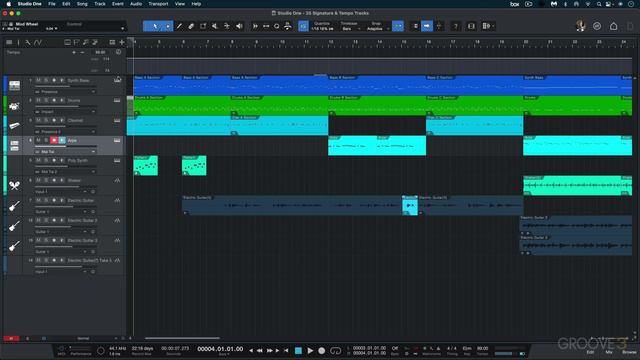Screen dimensions: 640x360
Task: Open the Arrow tool options dropdown
Action: pyautogui.click(x=168, y=26)
